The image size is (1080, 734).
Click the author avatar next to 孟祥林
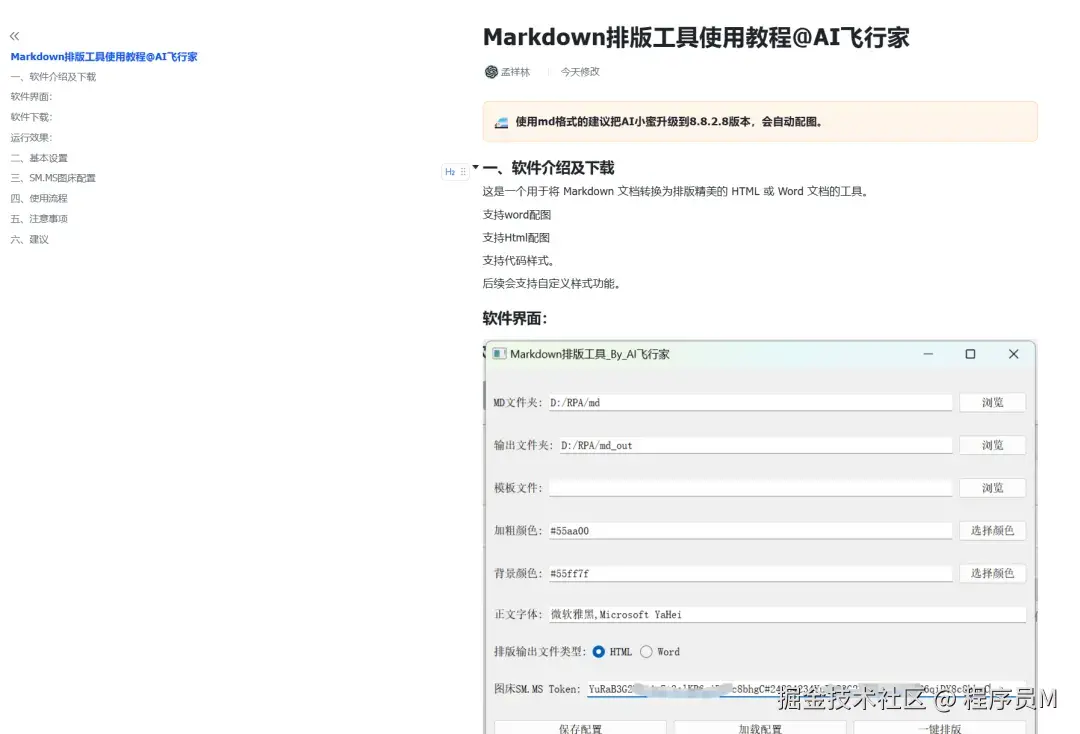coord(491,72)
